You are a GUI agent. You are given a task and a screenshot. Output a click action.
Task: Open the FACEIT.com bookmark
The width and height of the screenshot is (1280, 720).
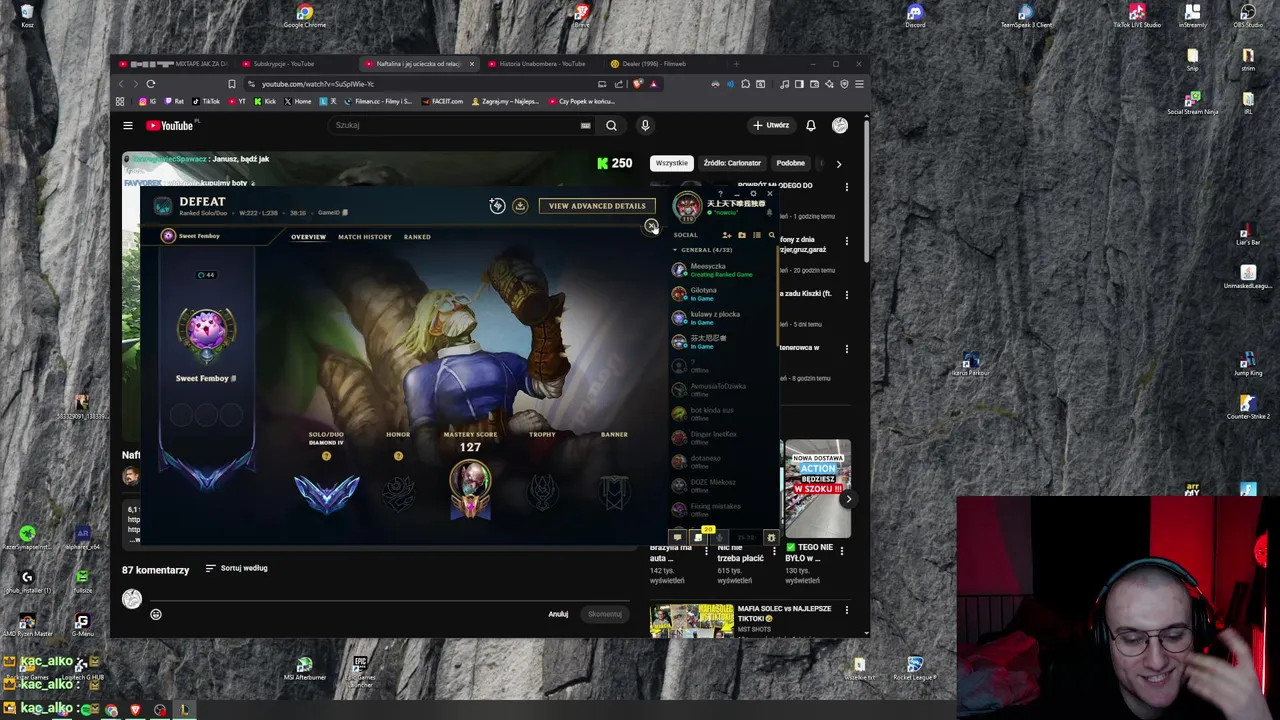coord(442,101)
